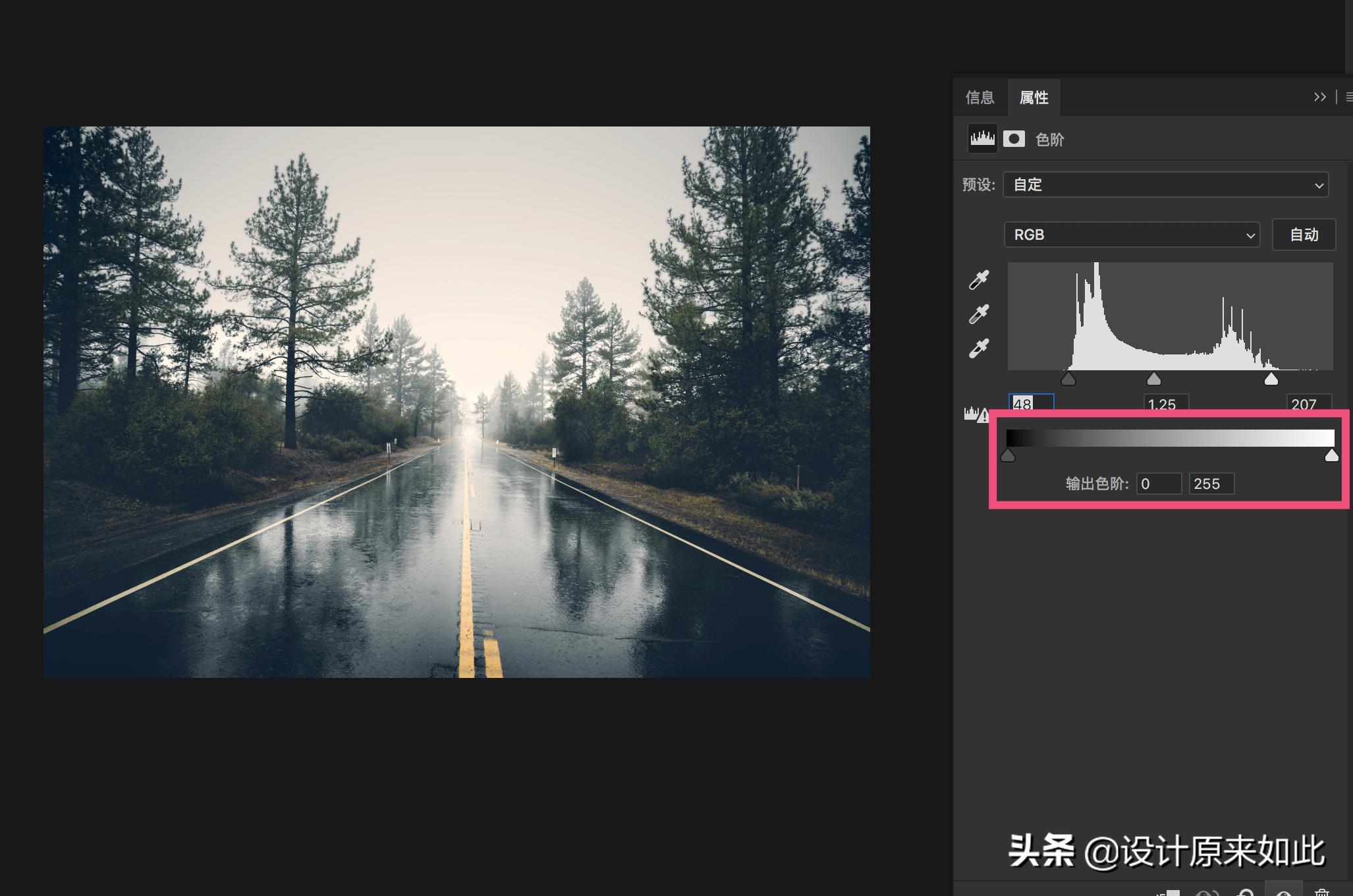The height and width of the screenshot is (896, 1353).
Task: Collapse the panel with double-arrow icon
Action: click(1319, 98)
